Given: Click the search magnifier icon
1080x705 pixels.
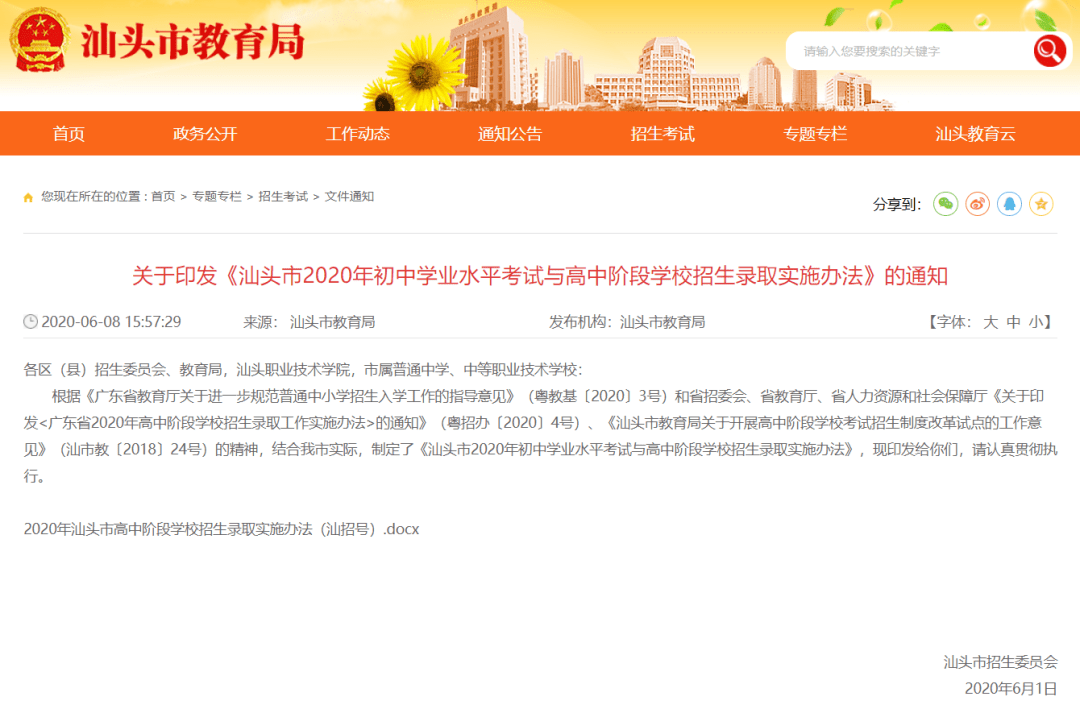Looking at the screenshot, I should tap(1048, 50).
